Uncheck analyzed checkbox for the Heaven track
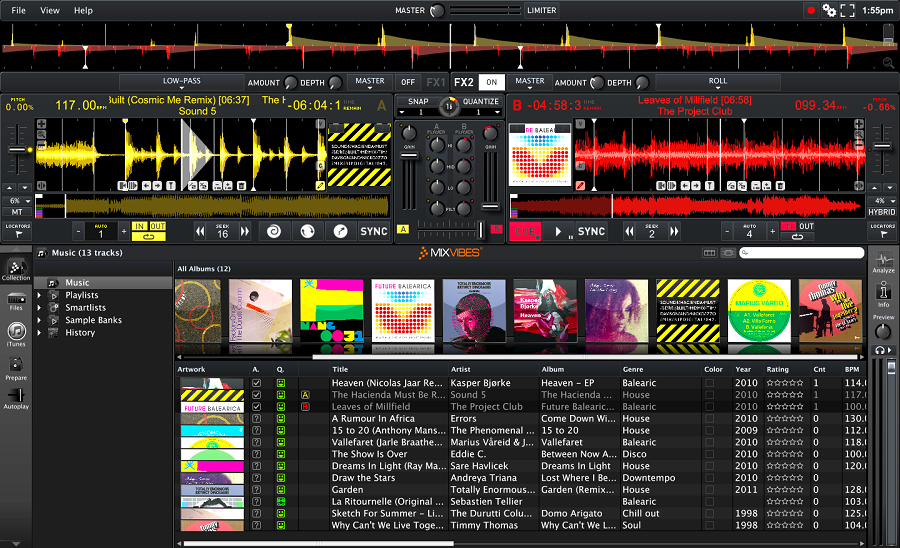The image size is (900, 548). point(257,383)
